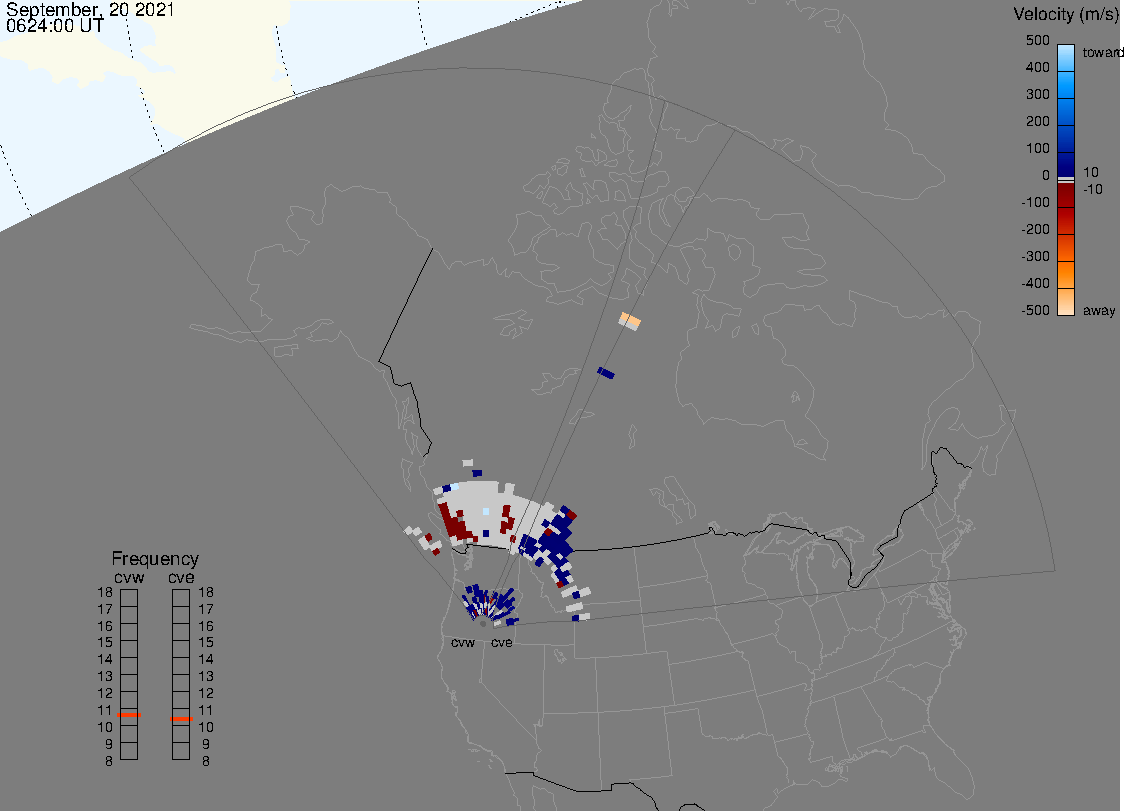This screenshot has width=1124, height=811.
Task: Select the dark maroon -10 to -100 swatch
Action: (1066, 195)
